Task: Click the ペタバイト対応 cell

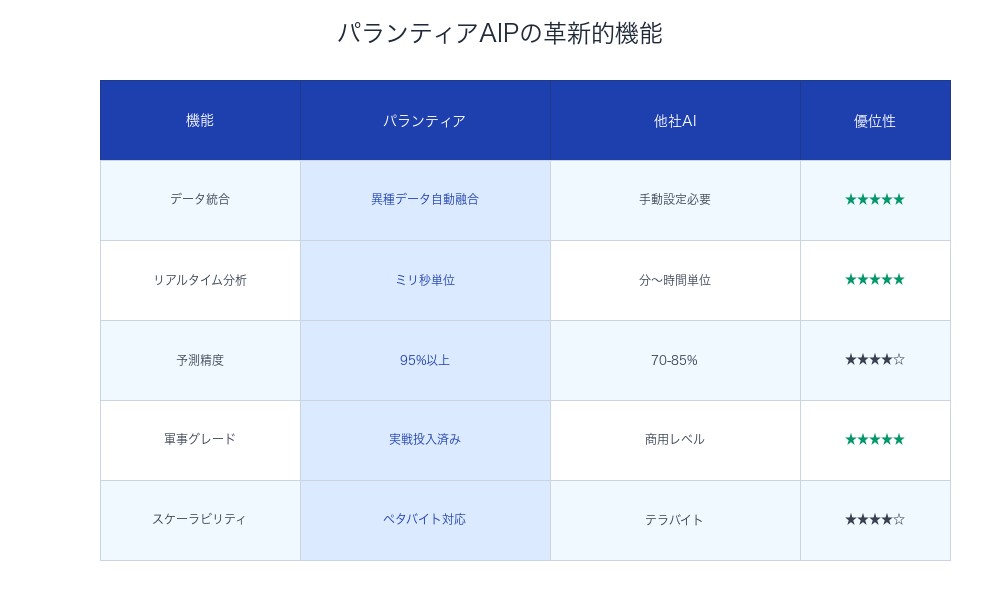Action: (425, 519)
